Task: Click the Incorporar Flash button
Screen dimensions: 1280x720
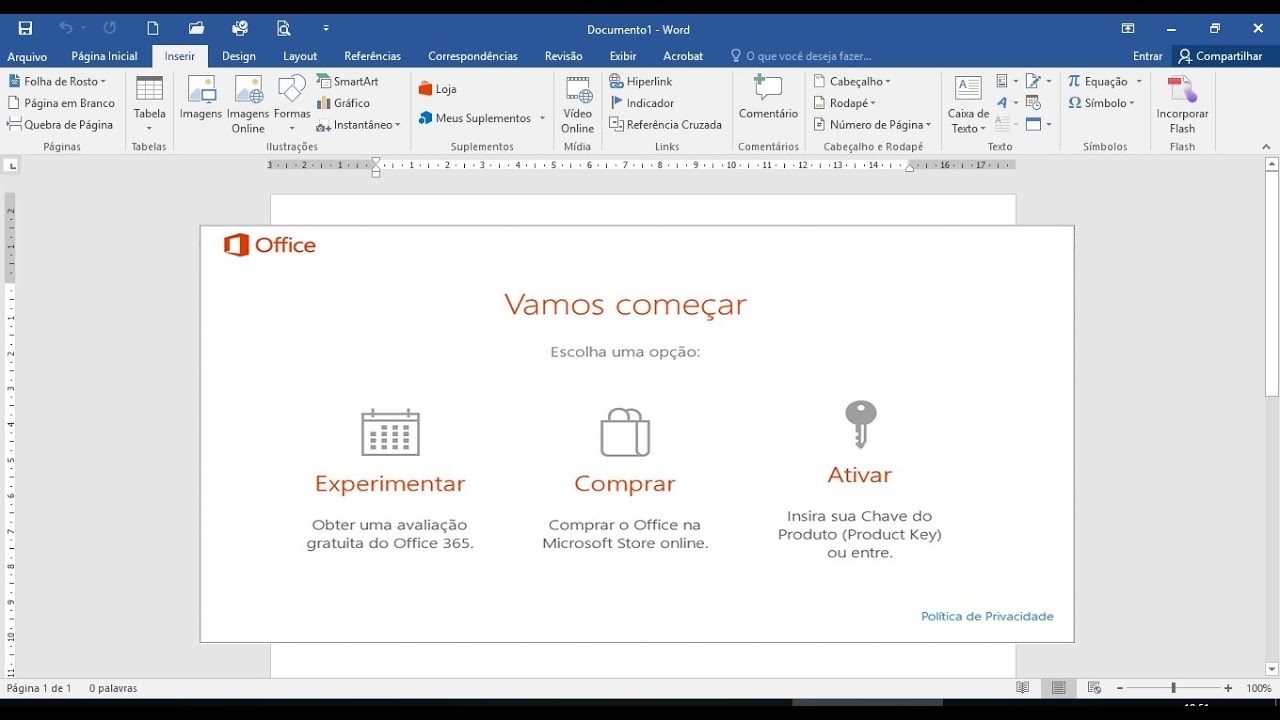Action: point(1183,104)
